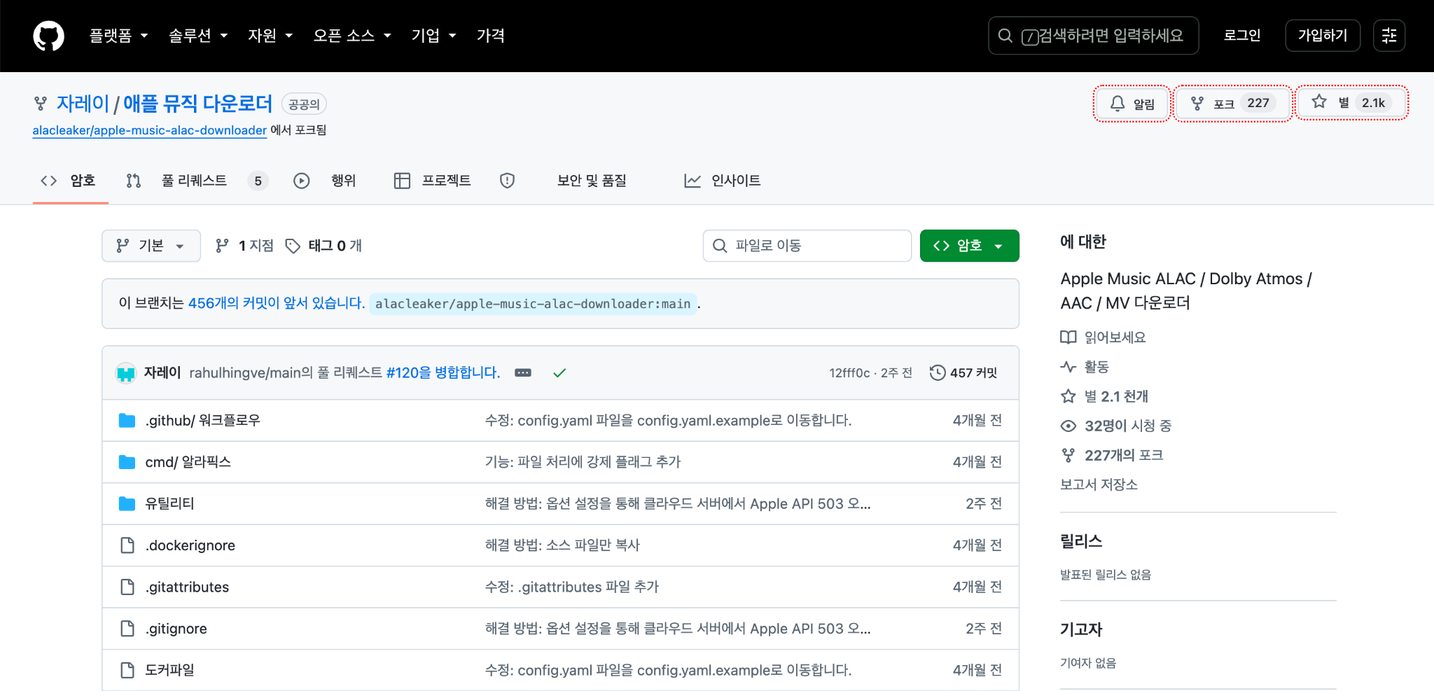Click the pulse icon next to 활동

tap(1068, 367)
